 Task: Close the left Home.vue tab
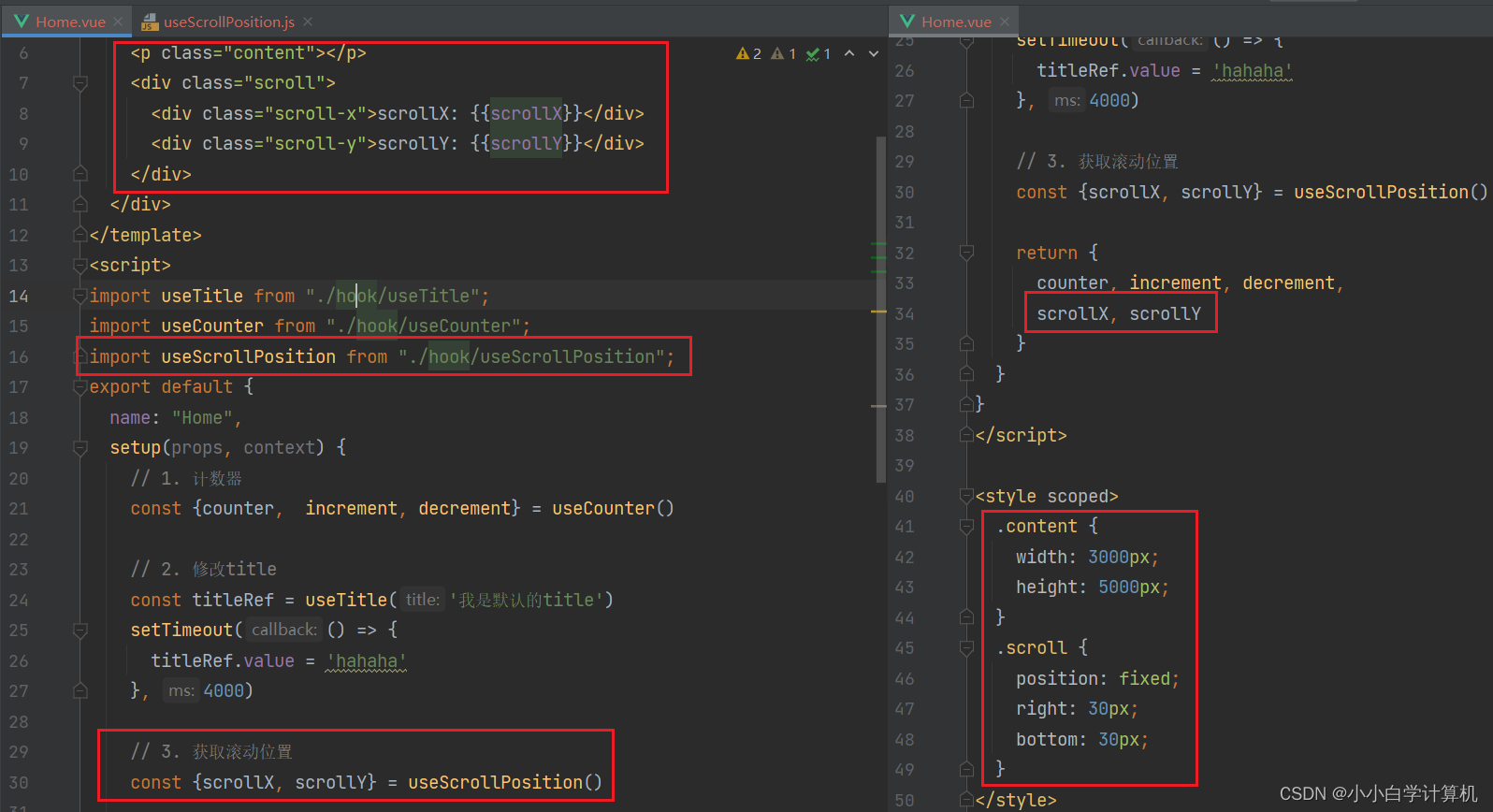click(118, 22)
